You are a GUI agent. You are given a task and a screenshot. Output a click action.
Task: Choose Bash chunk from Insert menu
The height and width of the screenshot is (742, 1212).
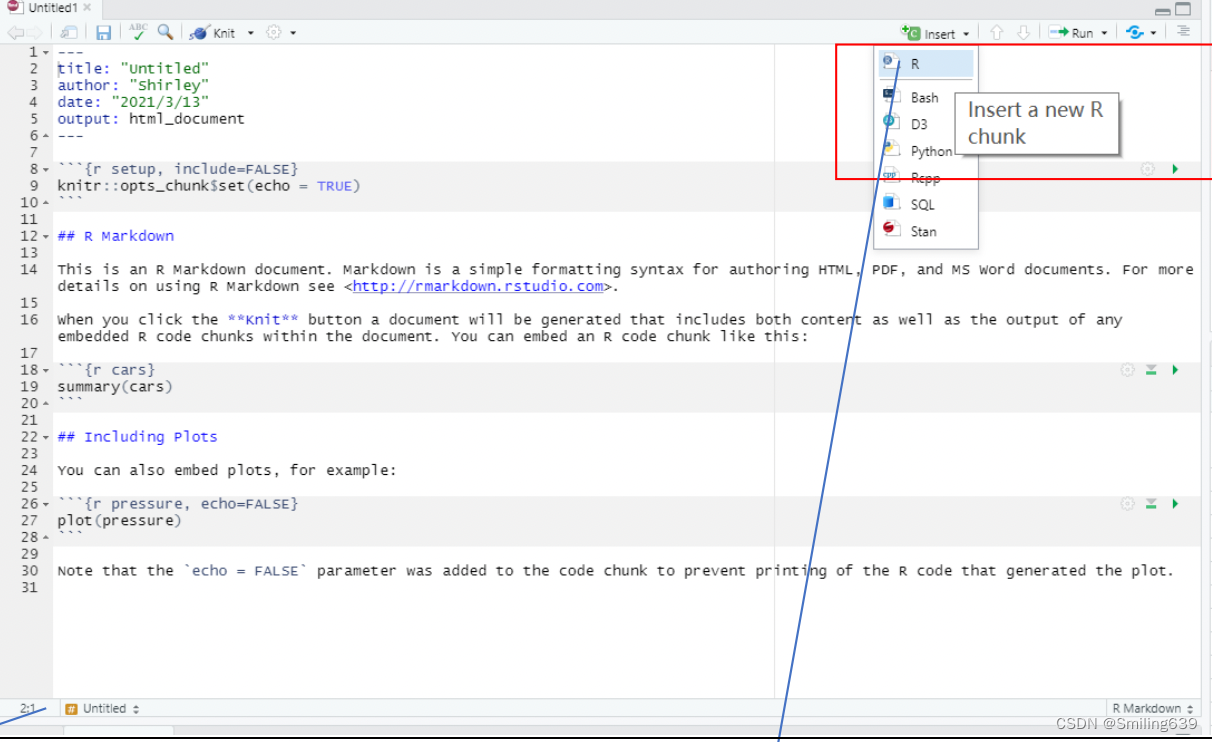point(926,97)
